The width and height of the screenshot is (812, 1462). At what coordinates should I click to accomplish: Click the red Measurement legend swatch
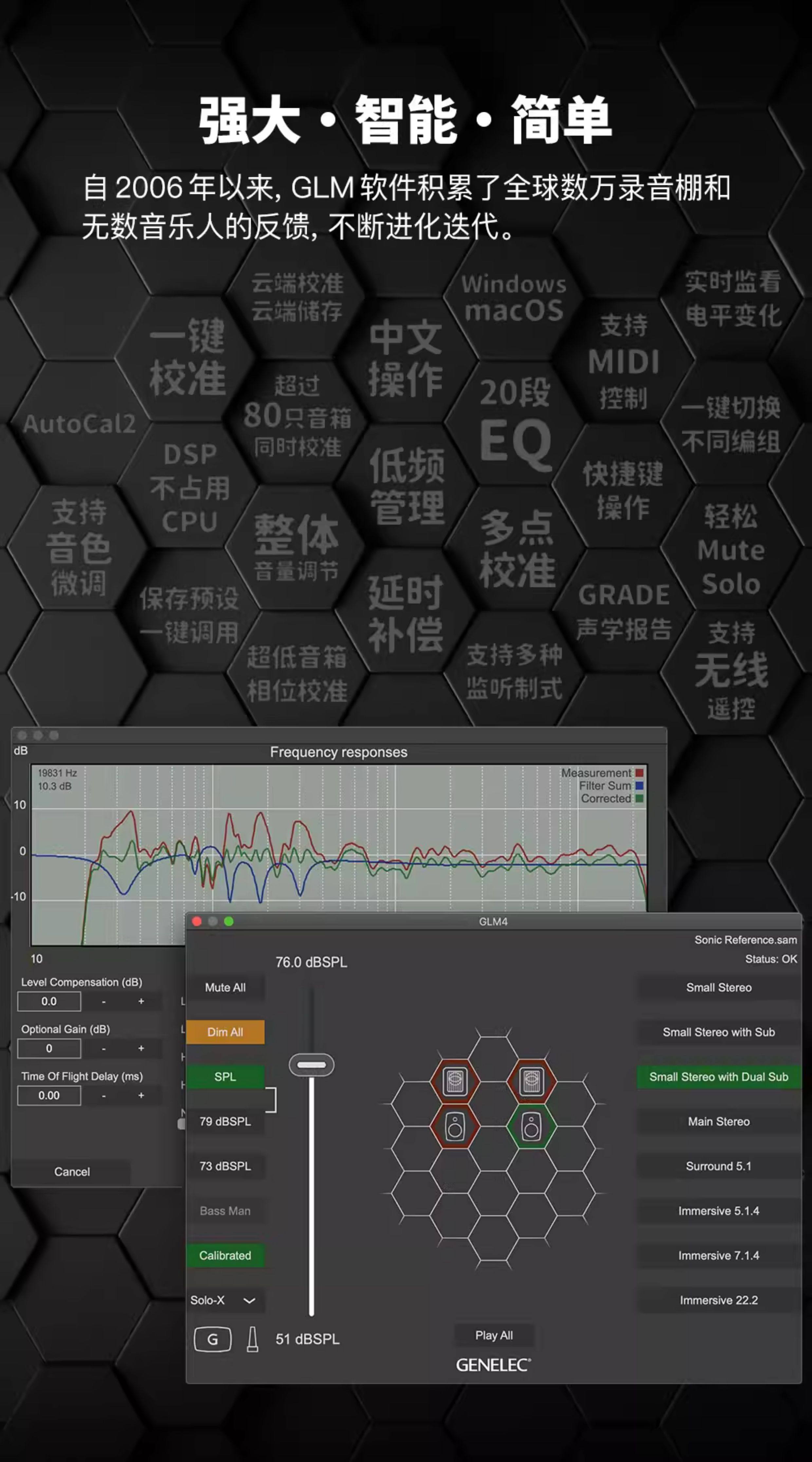click(x=639, y=773)
